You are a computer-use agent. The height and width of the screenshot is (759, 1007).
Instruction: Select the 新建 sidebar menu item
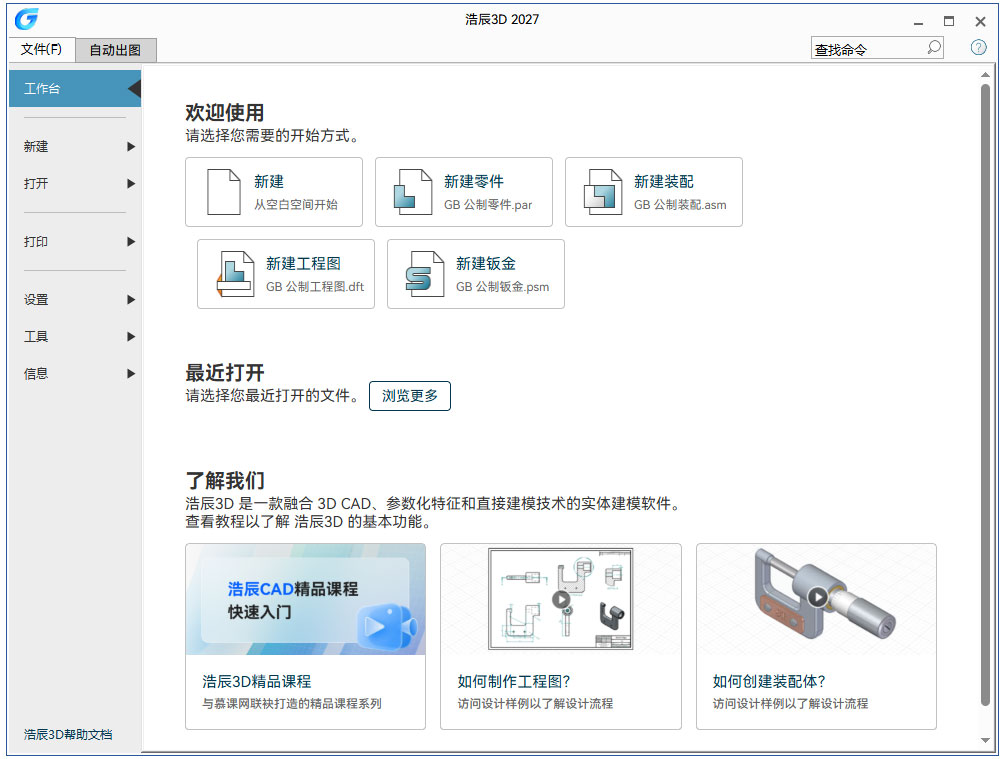tap(74, 146)
